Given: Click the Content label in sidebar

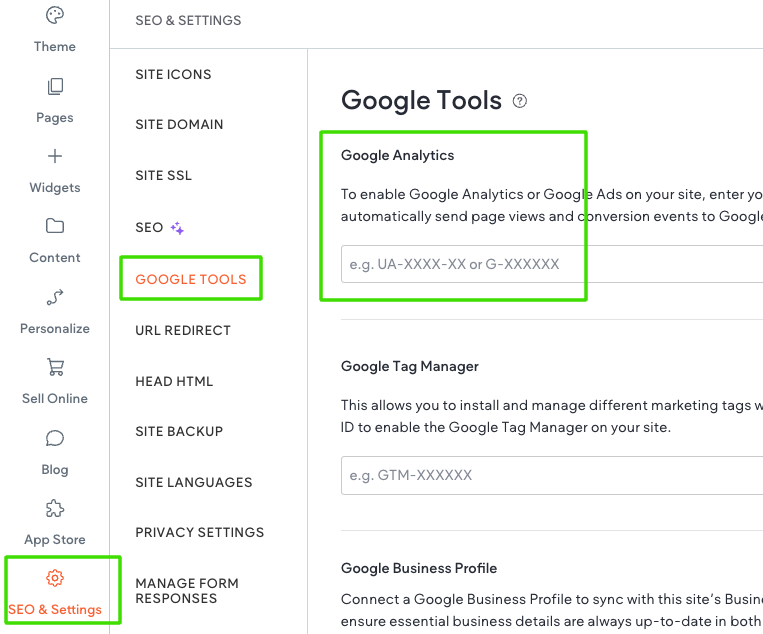Looking at the screenshot, I should 54,257.
